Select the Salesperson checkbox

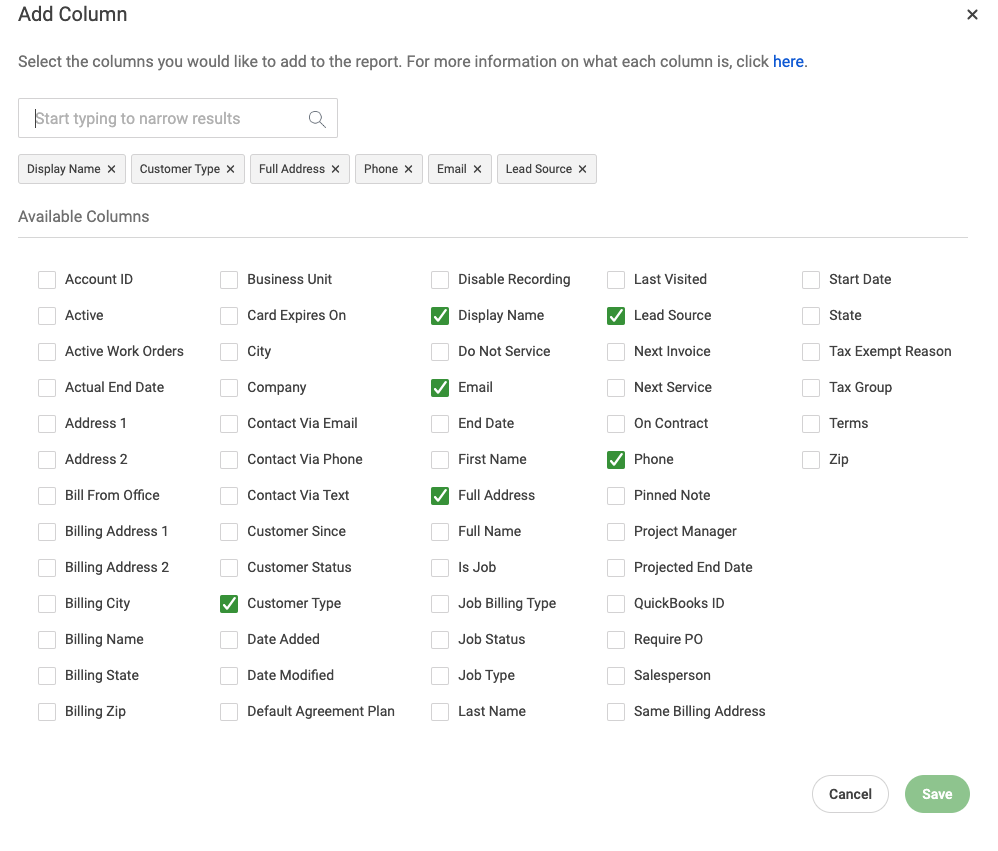(616, 676)
